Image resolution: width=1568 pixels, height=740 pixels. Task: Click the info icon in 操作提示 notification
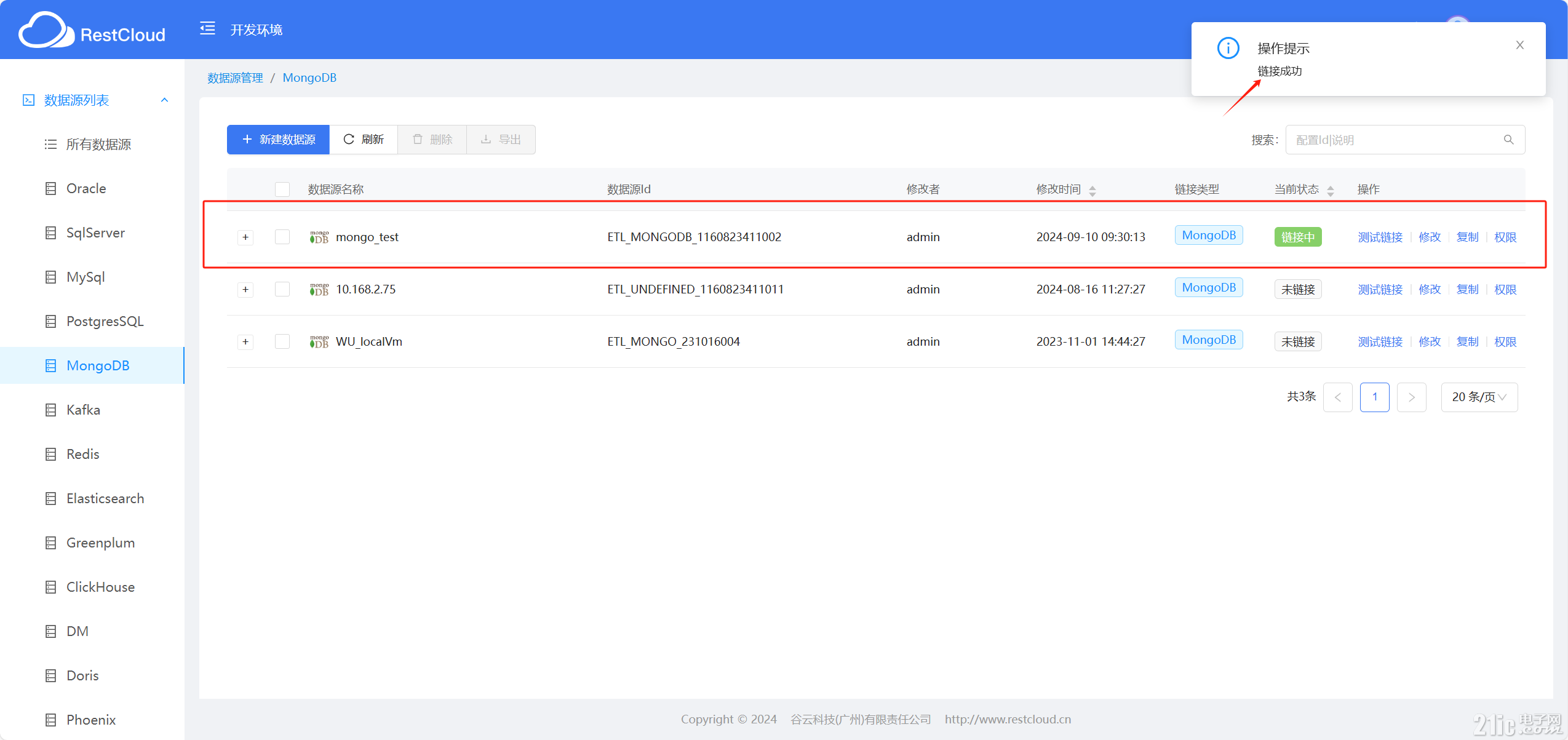point(1228,47)
